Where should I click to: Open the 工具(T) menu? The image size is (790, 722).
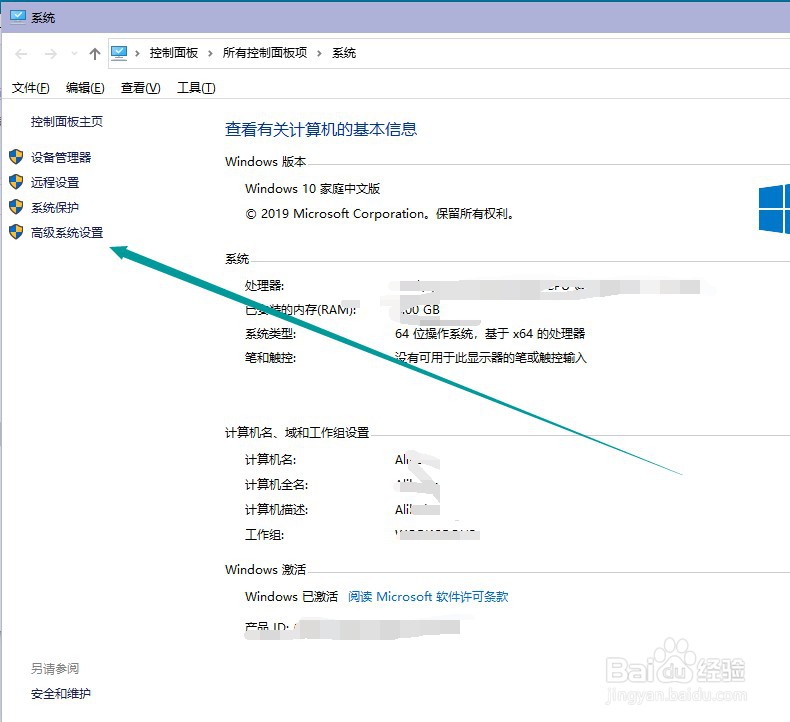(x=196, y=88)
